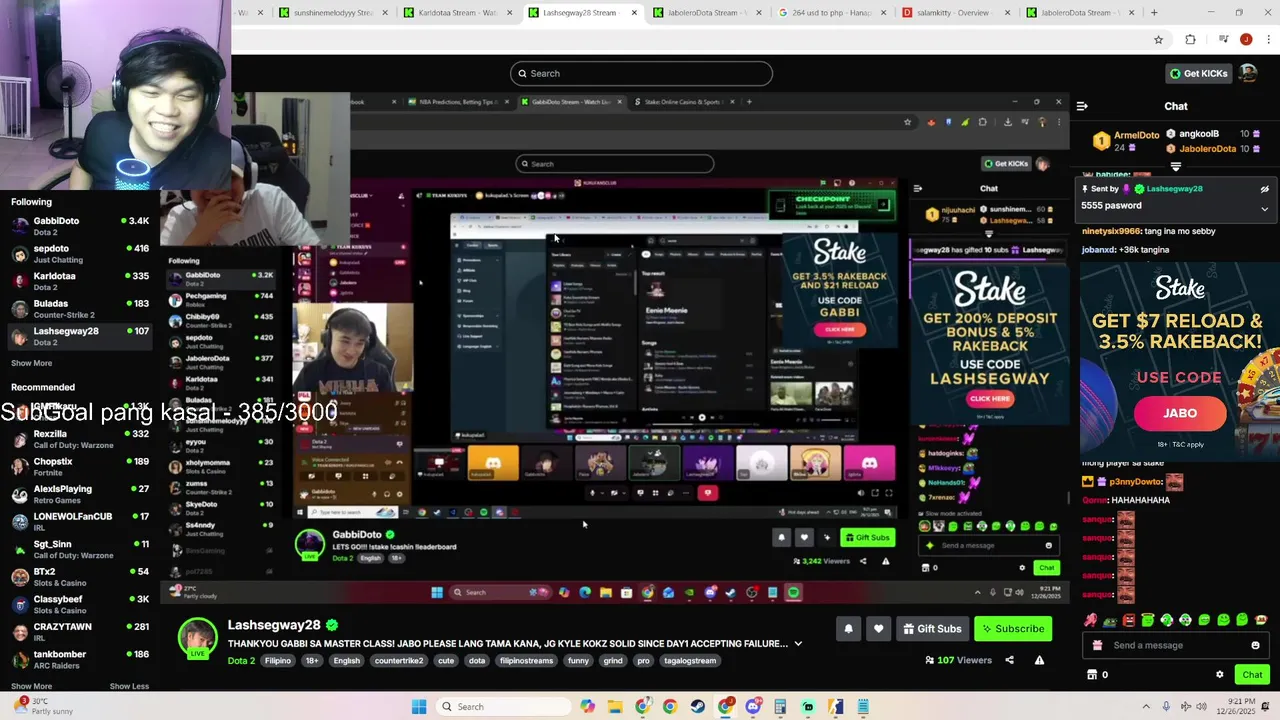Close the Lashsegway28 Stream tab
This screenshot has width=1280, height=720.
tap(634, 13)
